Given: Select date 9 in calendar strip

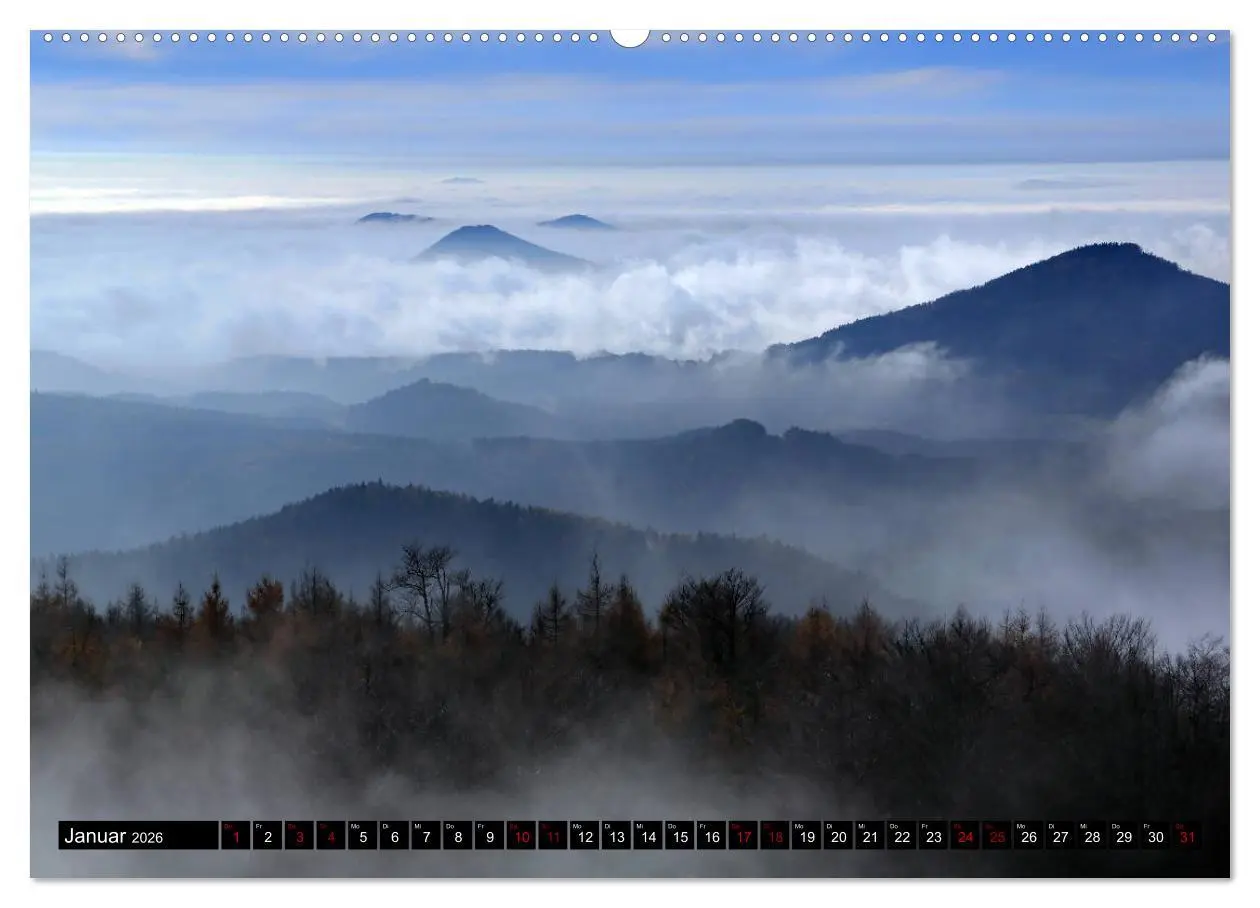Looking at the screenshot, I should (x=489, y=836).
